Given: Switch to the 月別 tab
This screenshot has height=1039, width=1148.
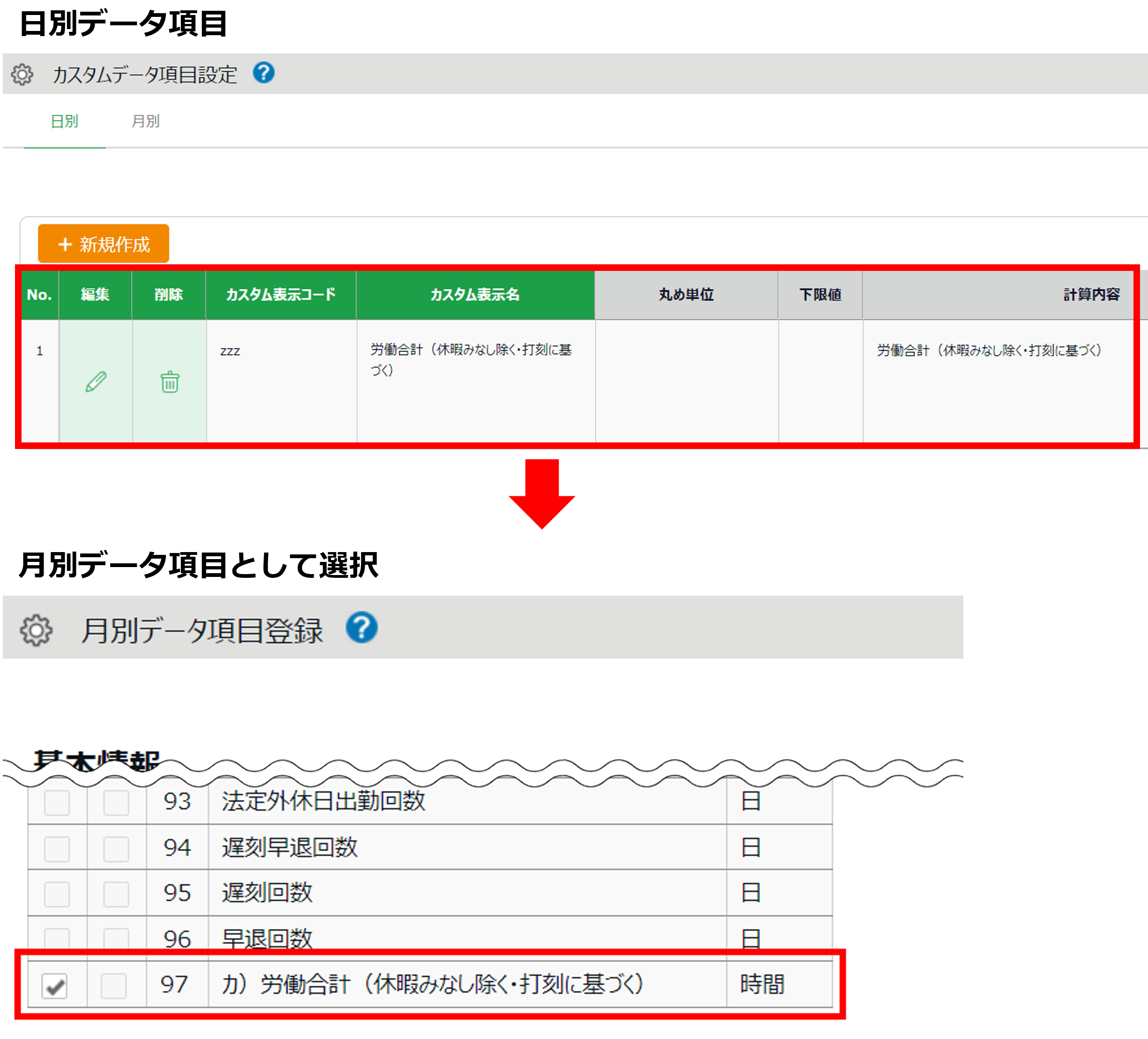Looking at the screenshot, I should click(x=145, y=121).
